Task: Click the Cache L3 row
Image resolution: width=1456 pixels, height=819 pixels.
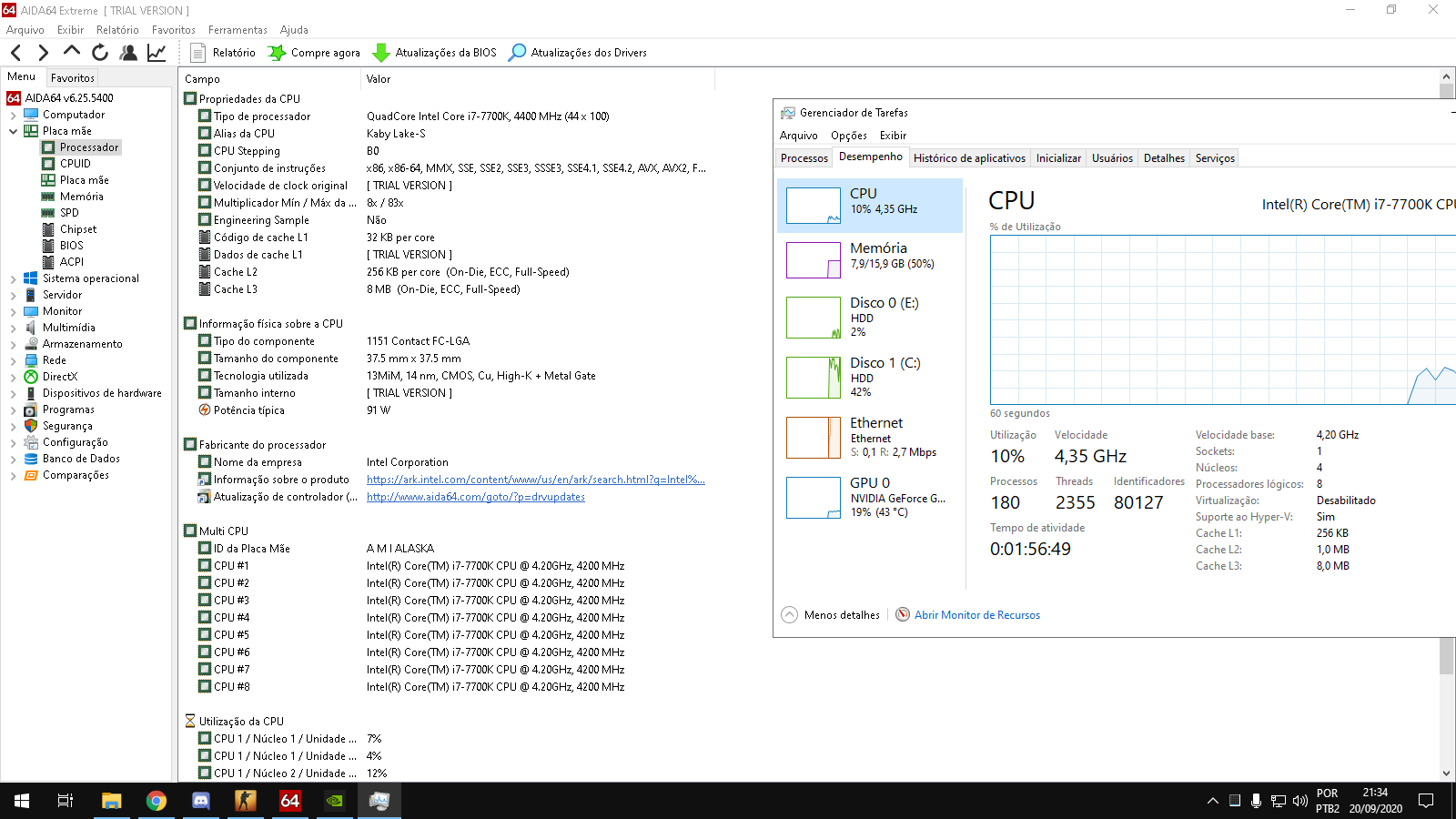Action: (446, 289)
